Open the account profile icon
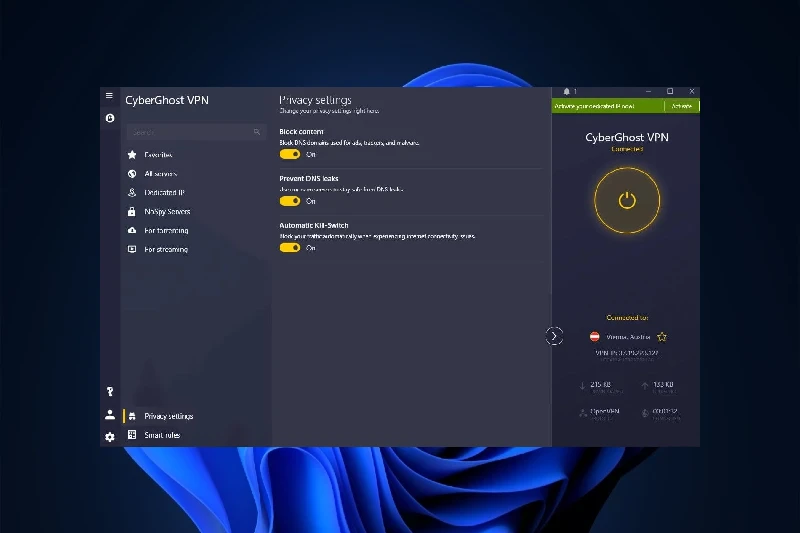Screen dimensions: 800x533 pos(110,415)
